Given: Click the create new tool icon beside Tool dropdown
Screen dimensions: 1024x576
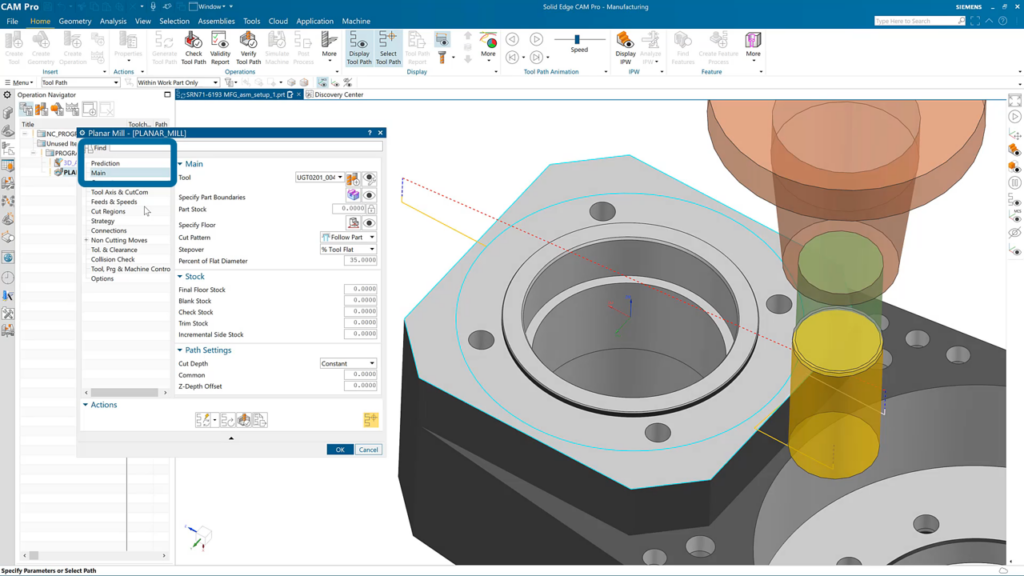Looking at the screenshot, I should coord(353,178).
